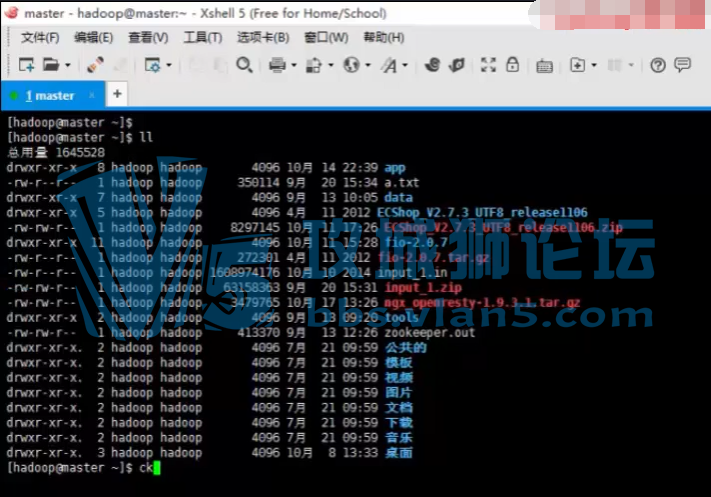Open the 查看(V) menu
711x497 pixels.
point(148,38)
